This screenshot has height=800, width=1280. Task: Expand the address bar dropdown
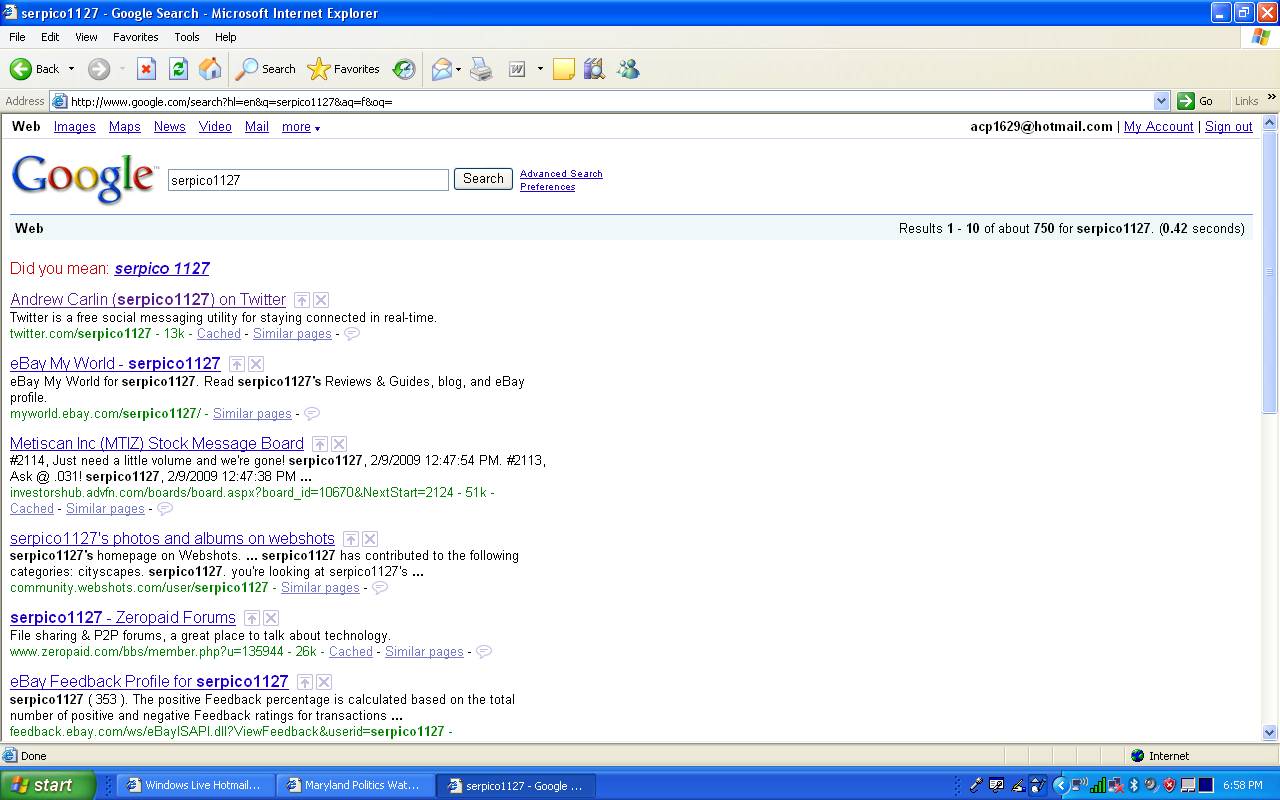[x=1161, y=101]
